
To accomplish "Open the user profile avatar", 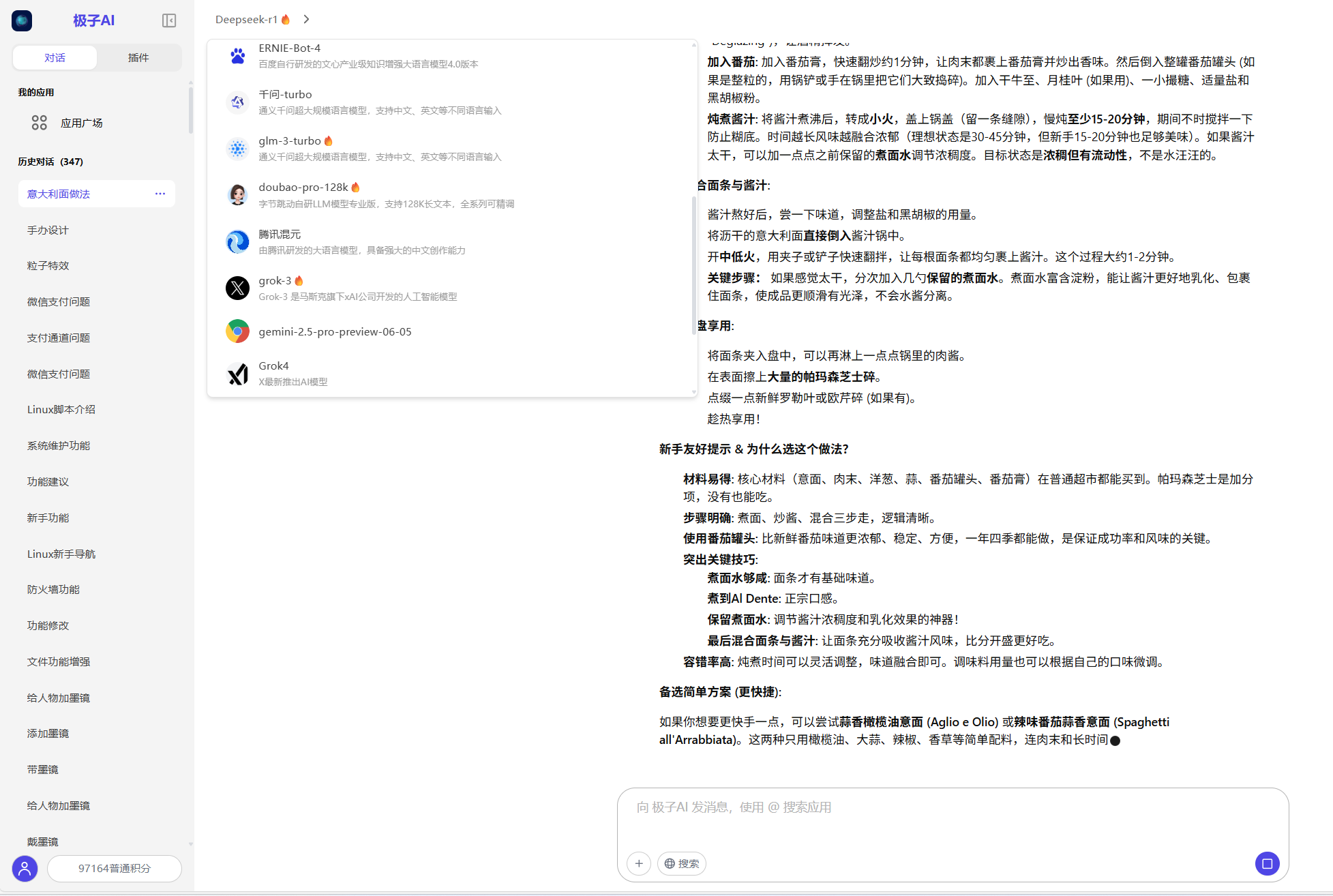I will coord(25,868).
